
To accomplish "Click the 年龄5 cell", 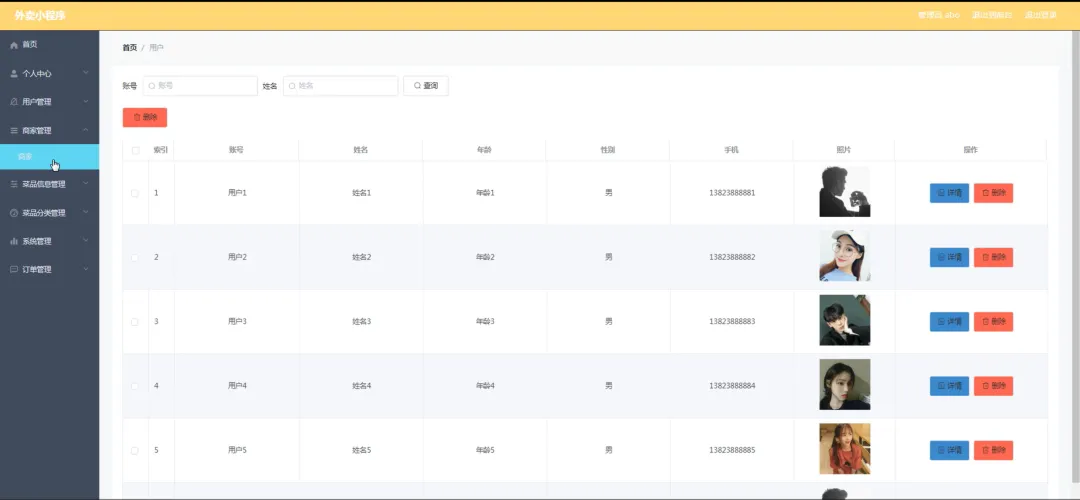I will 485,450.
